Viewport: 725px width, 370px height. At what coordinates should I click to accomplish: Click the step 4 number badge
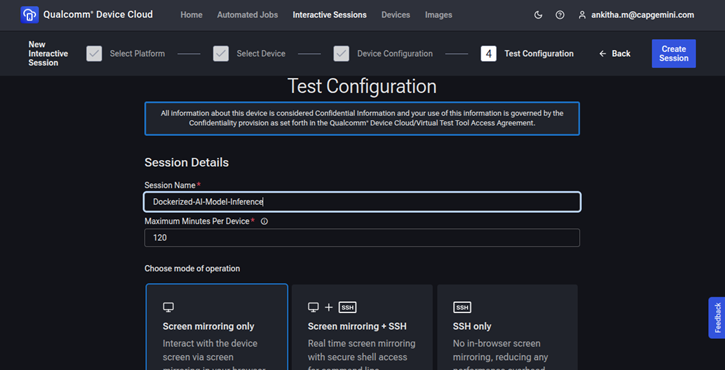tap(489, 54)
